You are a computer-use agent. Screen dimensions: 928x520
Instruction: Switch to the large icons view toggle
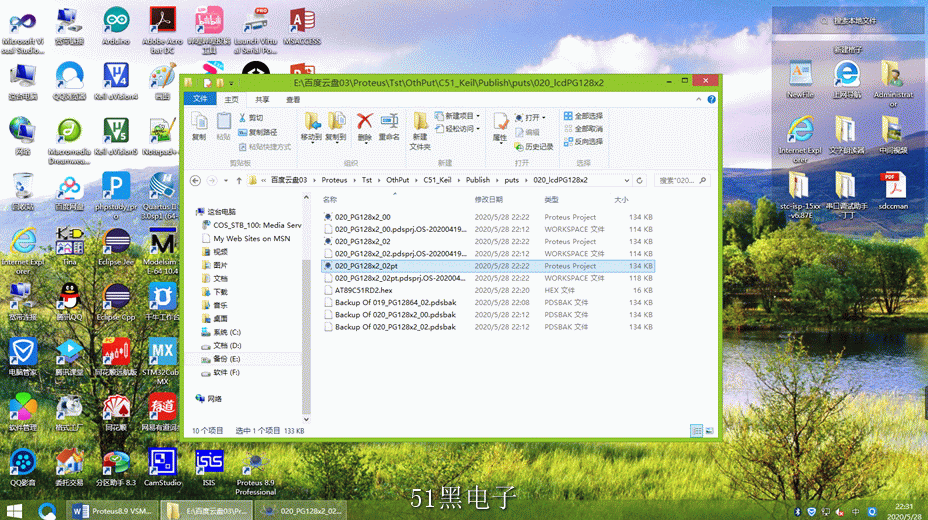[710, 431]
